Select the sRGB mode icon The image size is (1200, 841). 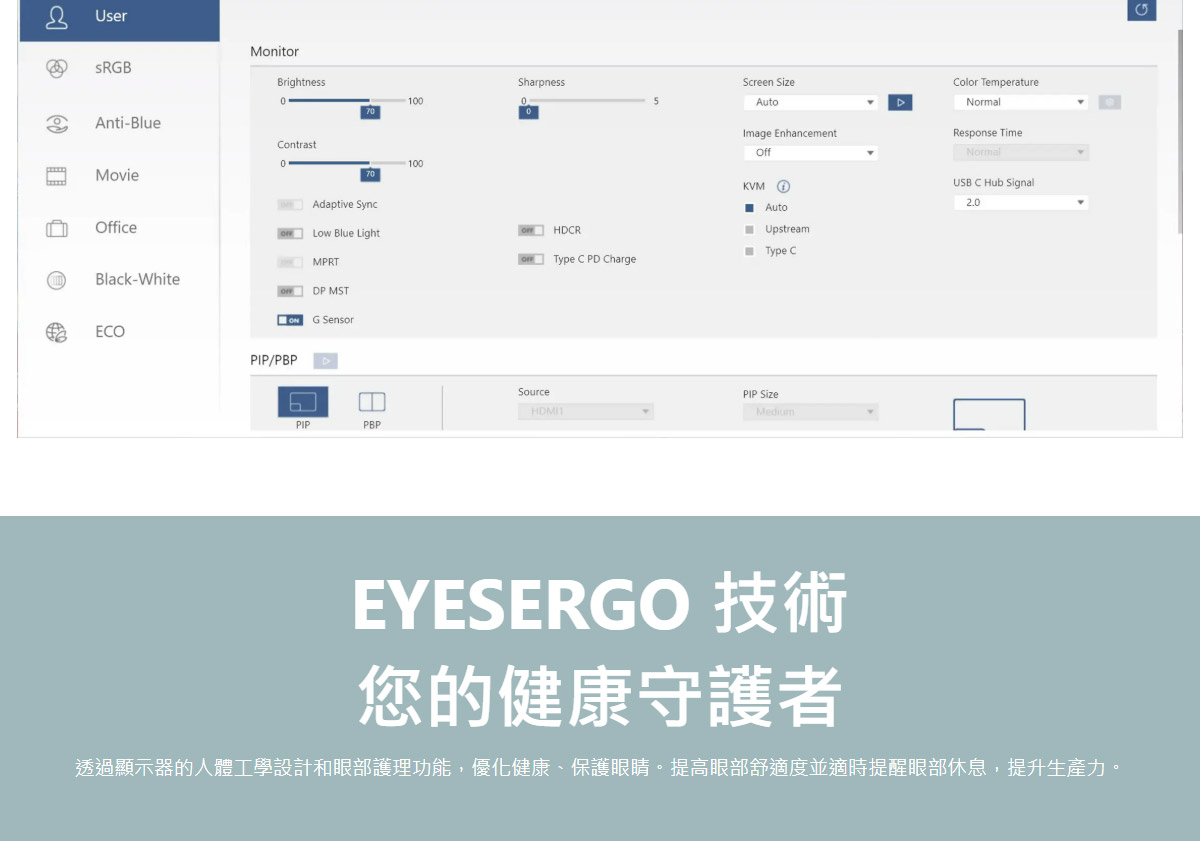(x=57, y=68)
